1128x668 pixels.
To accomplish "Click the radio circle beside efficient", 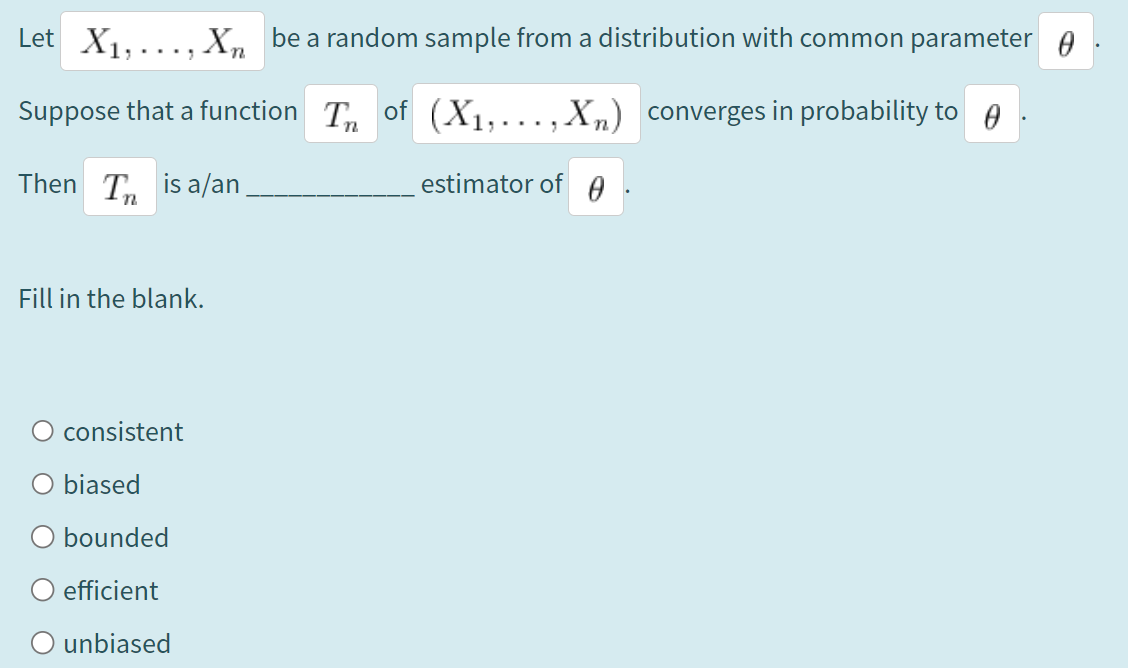I will [x=44, y=589].
